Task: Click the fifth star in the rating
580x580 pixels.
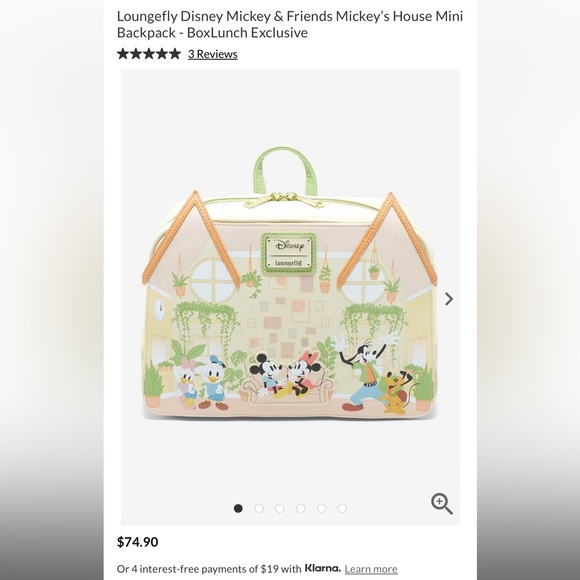Action: (175, 54)
